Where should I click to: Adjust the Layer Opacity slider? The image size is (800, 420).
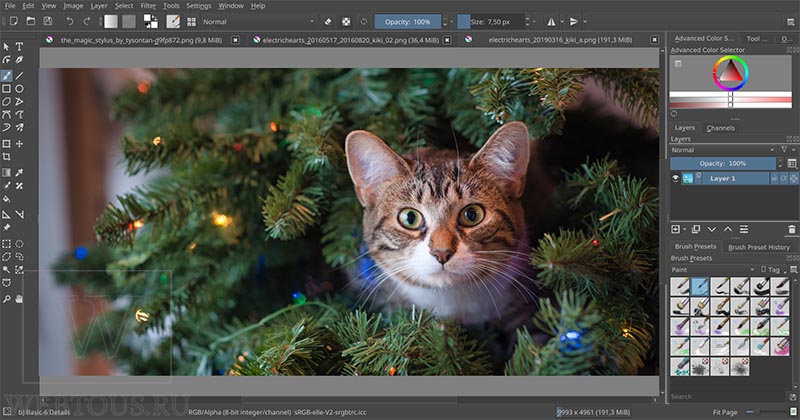(723, 163)
